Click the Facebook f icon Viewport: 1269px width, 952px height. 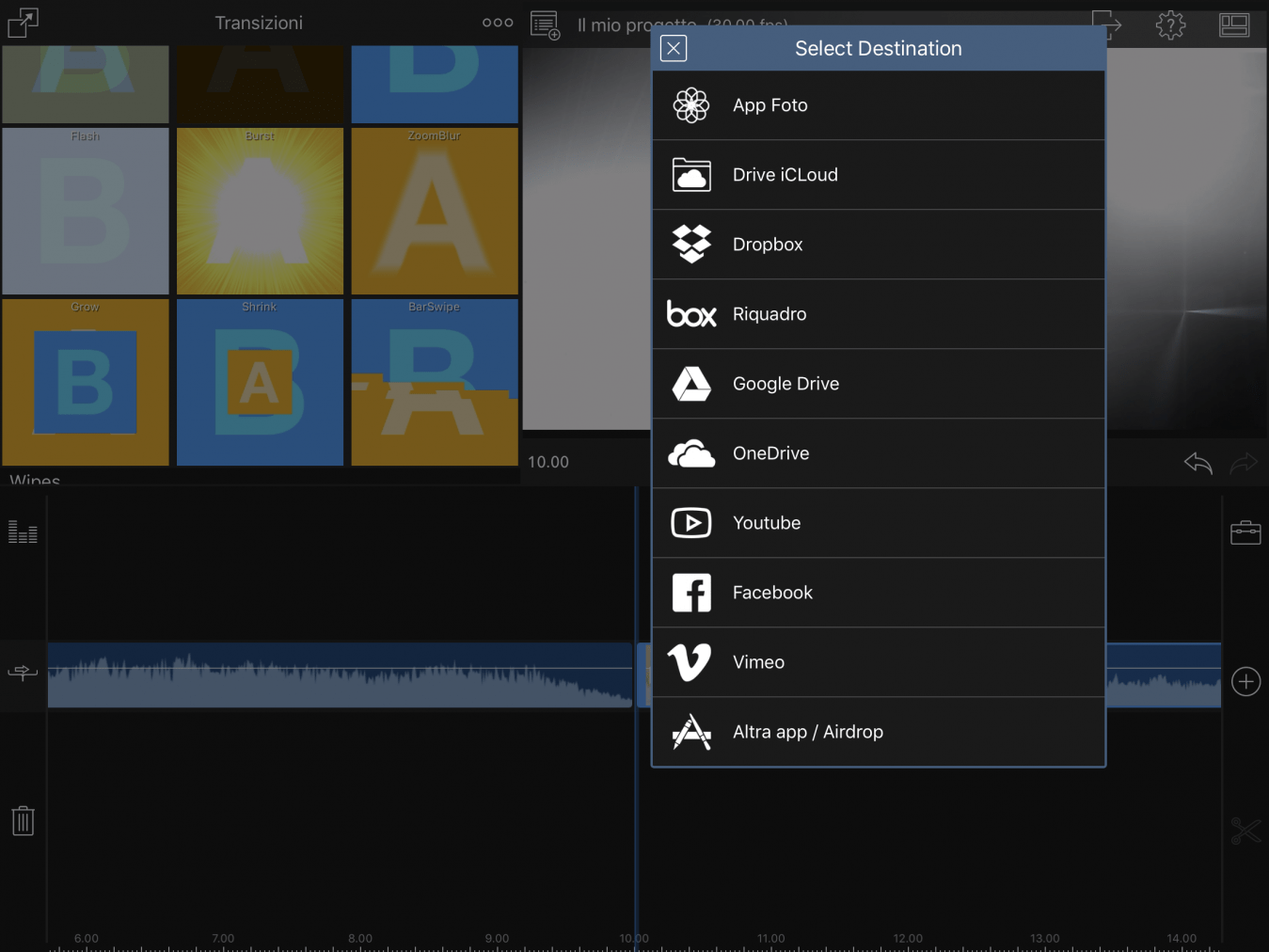691,593
